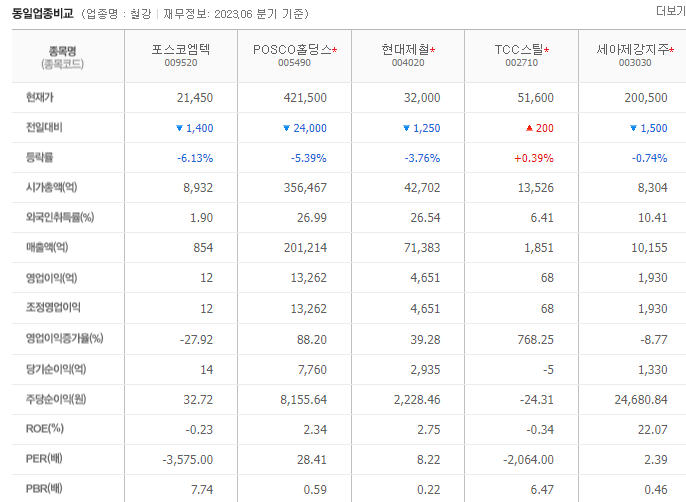The height and width of the screenshot is (502, 686).
Task: Click the down arrow beside 24,000
Action: pyautogui.click(x=287, y=128)
